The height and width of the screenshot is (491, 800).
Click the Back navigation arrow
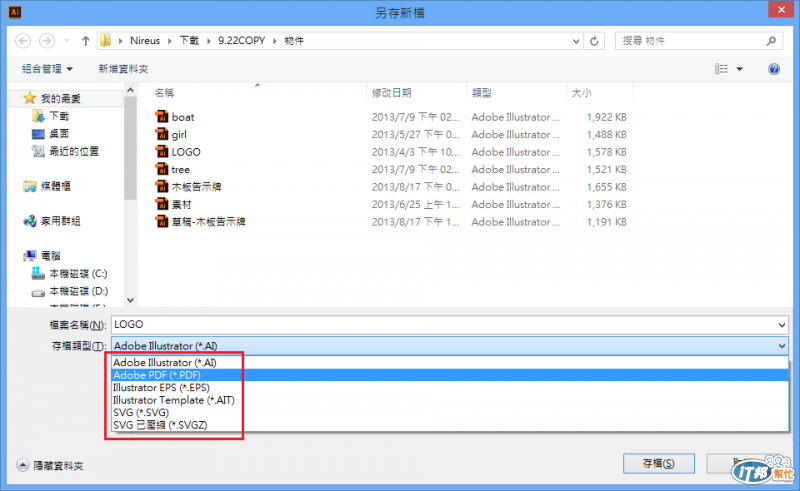point(23,41)
